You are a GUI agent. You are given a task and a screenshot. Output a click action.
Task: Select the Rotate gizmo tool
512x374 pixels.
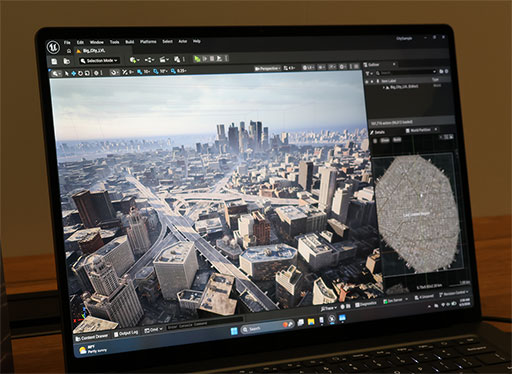click(80, 73)
